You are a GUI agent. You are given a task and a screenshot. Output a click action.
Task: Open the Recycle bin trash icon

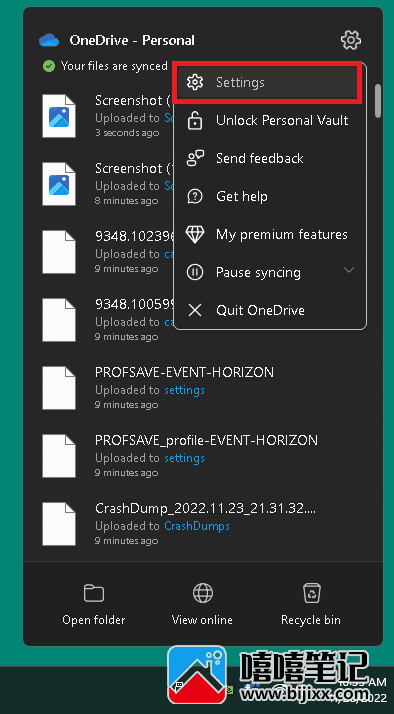click(312, 593)
